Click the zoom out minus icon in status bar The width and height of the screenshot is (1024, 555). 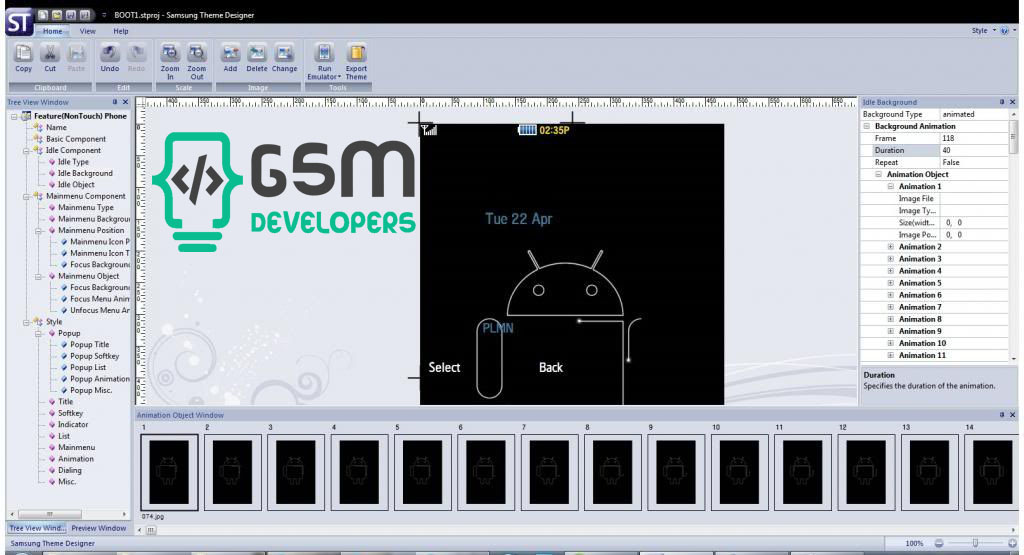point(938,543)
